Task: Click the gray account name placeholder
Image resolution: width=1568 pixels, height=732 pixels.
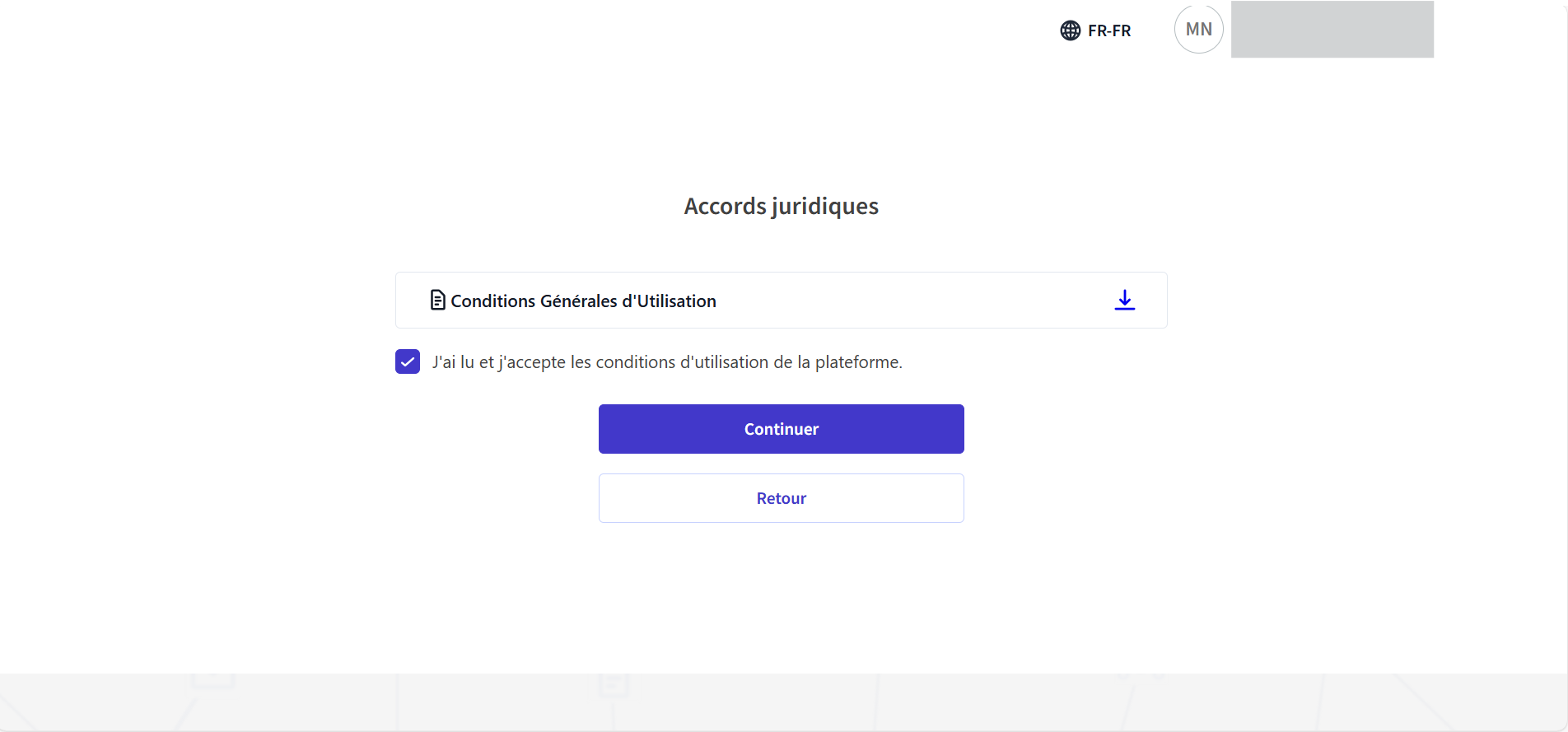Action: coord(1332,30)
